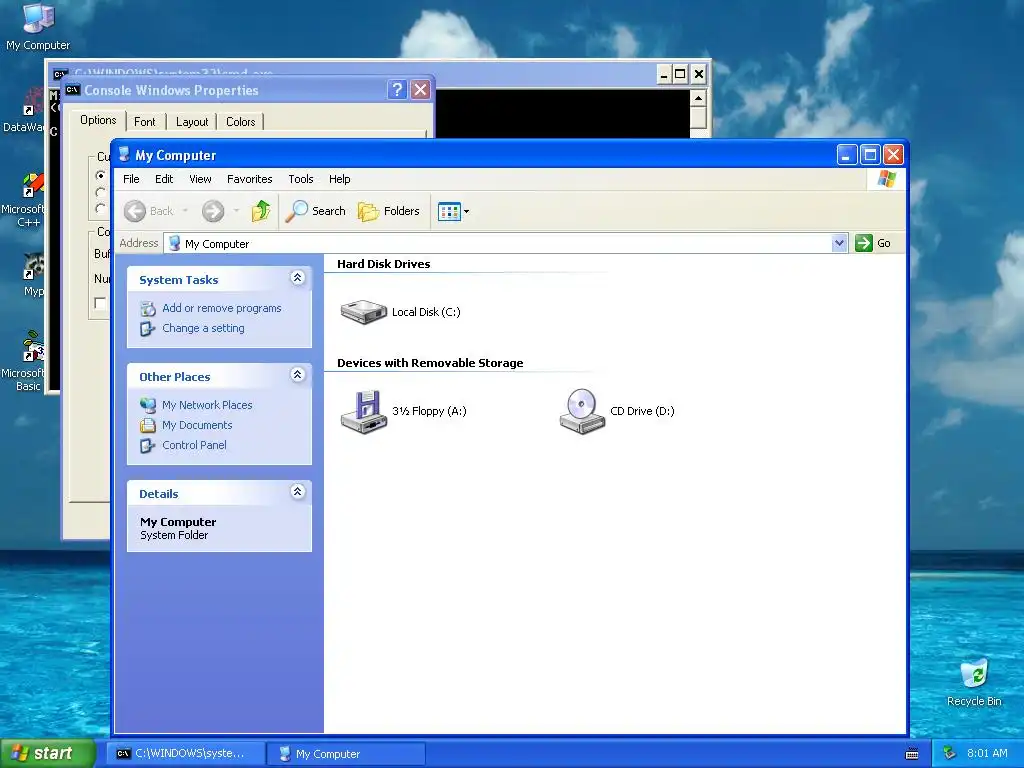Toggle the checkbox in Console Properties options

pos(100,303)
